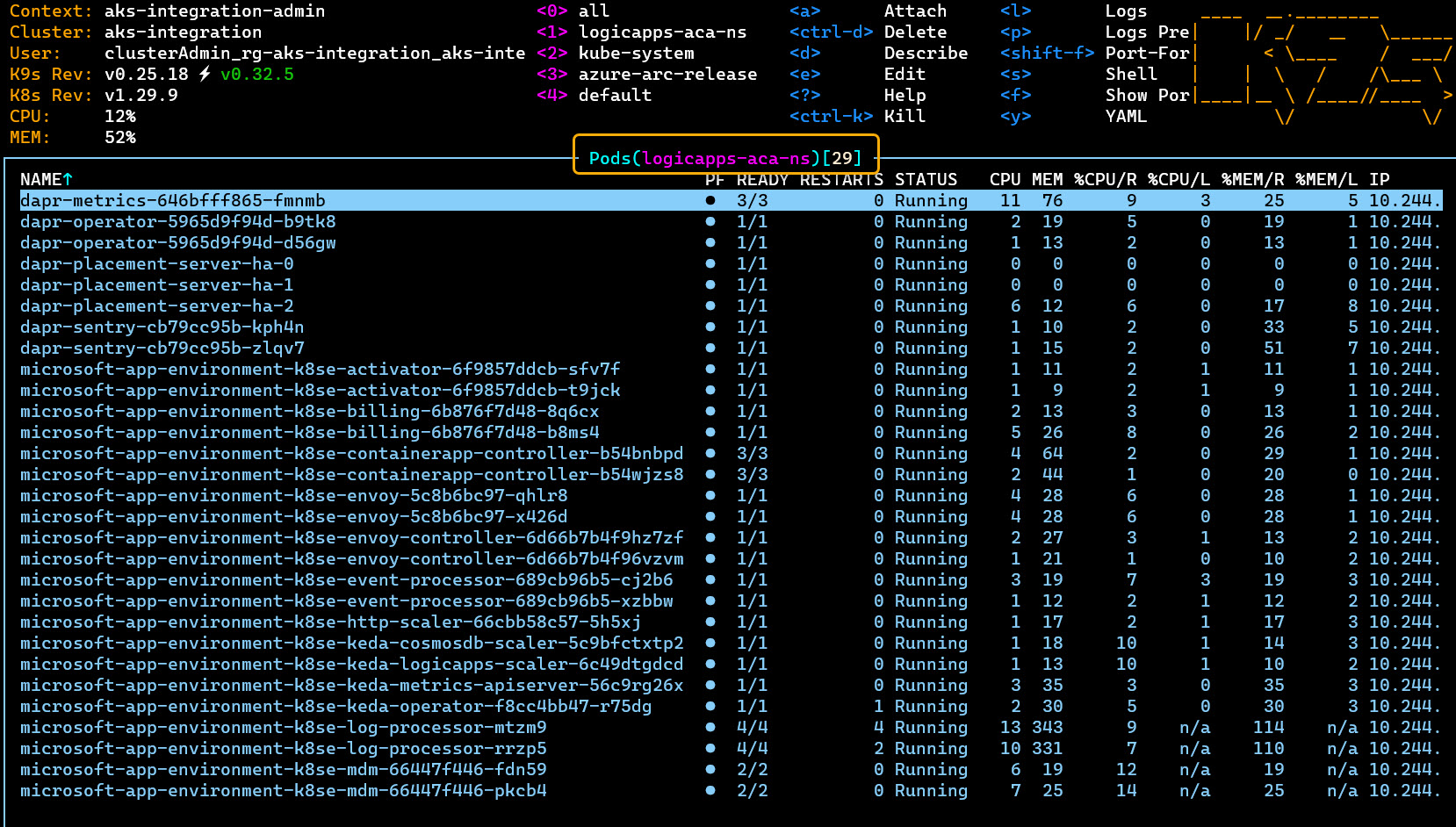Click port-forward dot for dapr-sentry-cb79cc95b-kph4n
This screenshot has width=1456, height=827.
710,327
